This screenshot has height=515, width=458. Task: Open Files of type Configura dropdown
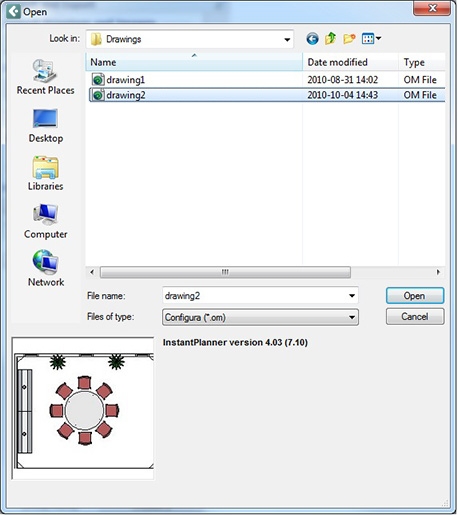click(260, 317)
